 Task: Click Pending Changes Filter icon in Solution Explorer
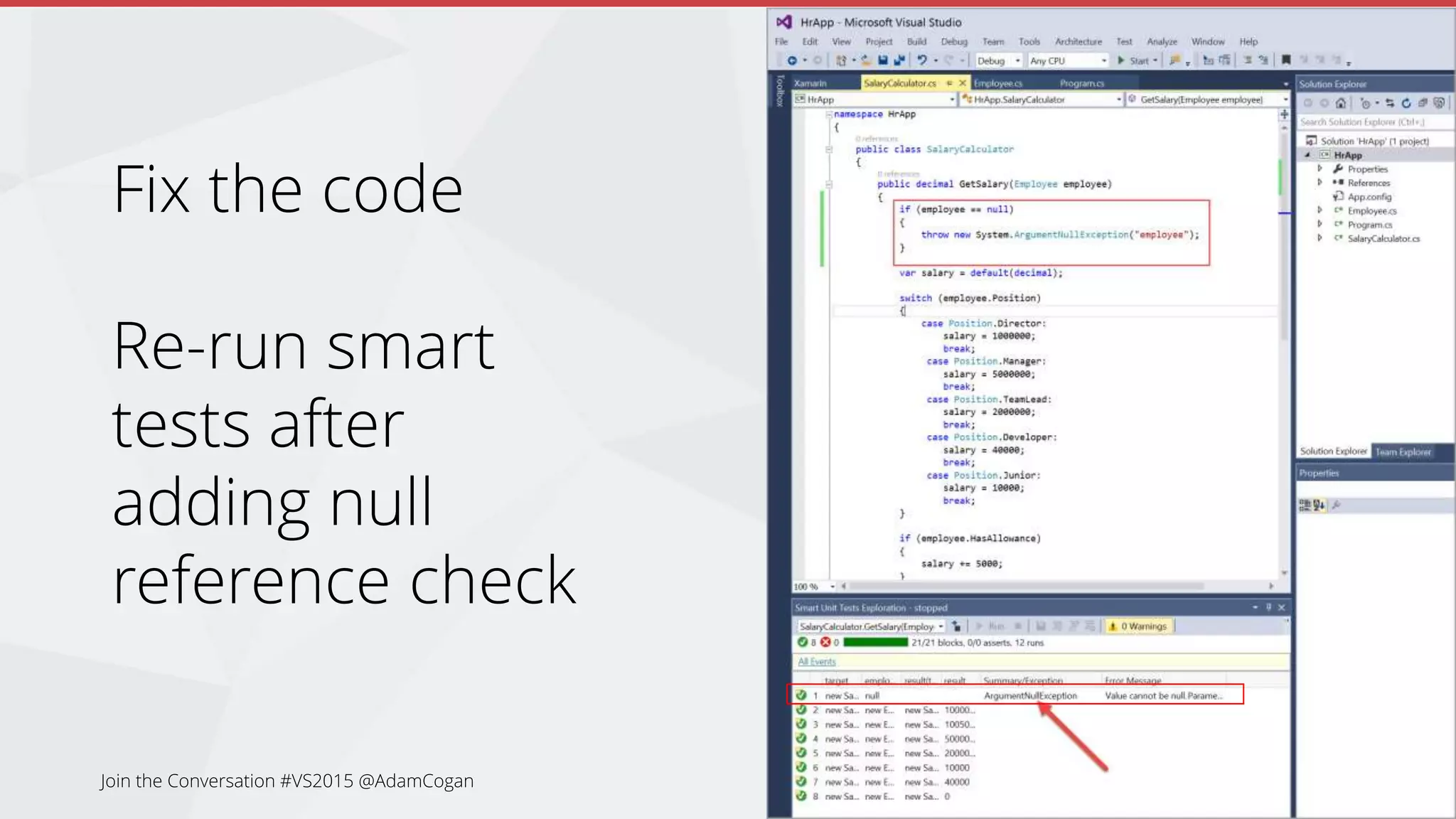click(x=1365, y=104)
